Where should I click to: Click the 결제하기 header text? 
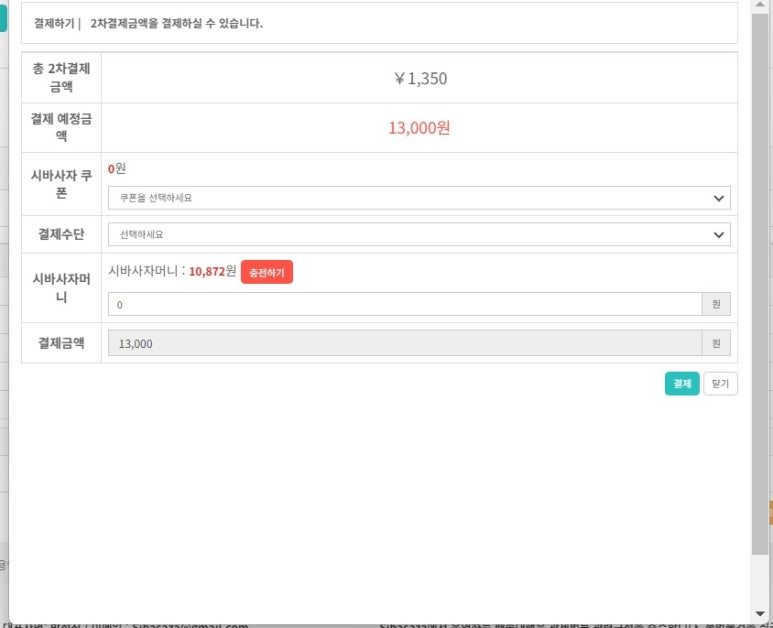pos(54,23)
